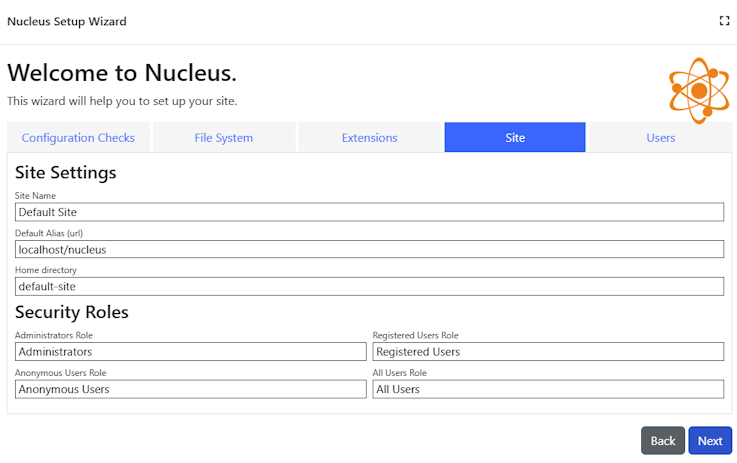Click the Security Roles section heading

pos(72,312)
